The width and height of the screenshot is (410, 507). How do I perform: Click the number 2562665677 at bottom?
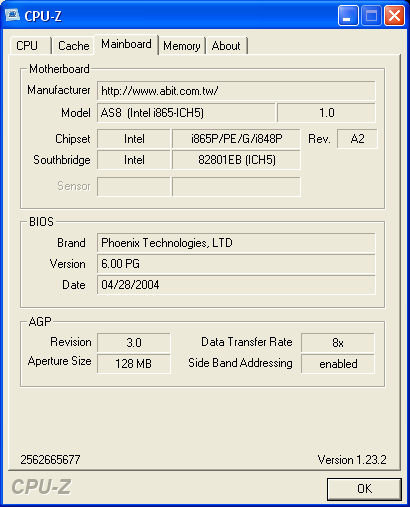coord(50,460)
